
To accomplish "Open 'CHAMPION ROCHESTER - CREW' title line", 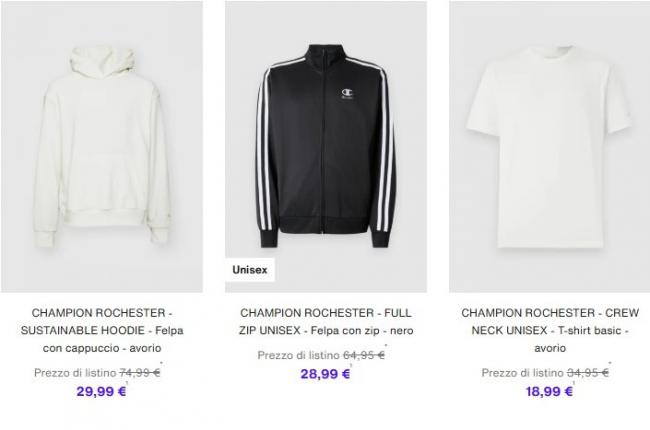I will coord(550,313).
